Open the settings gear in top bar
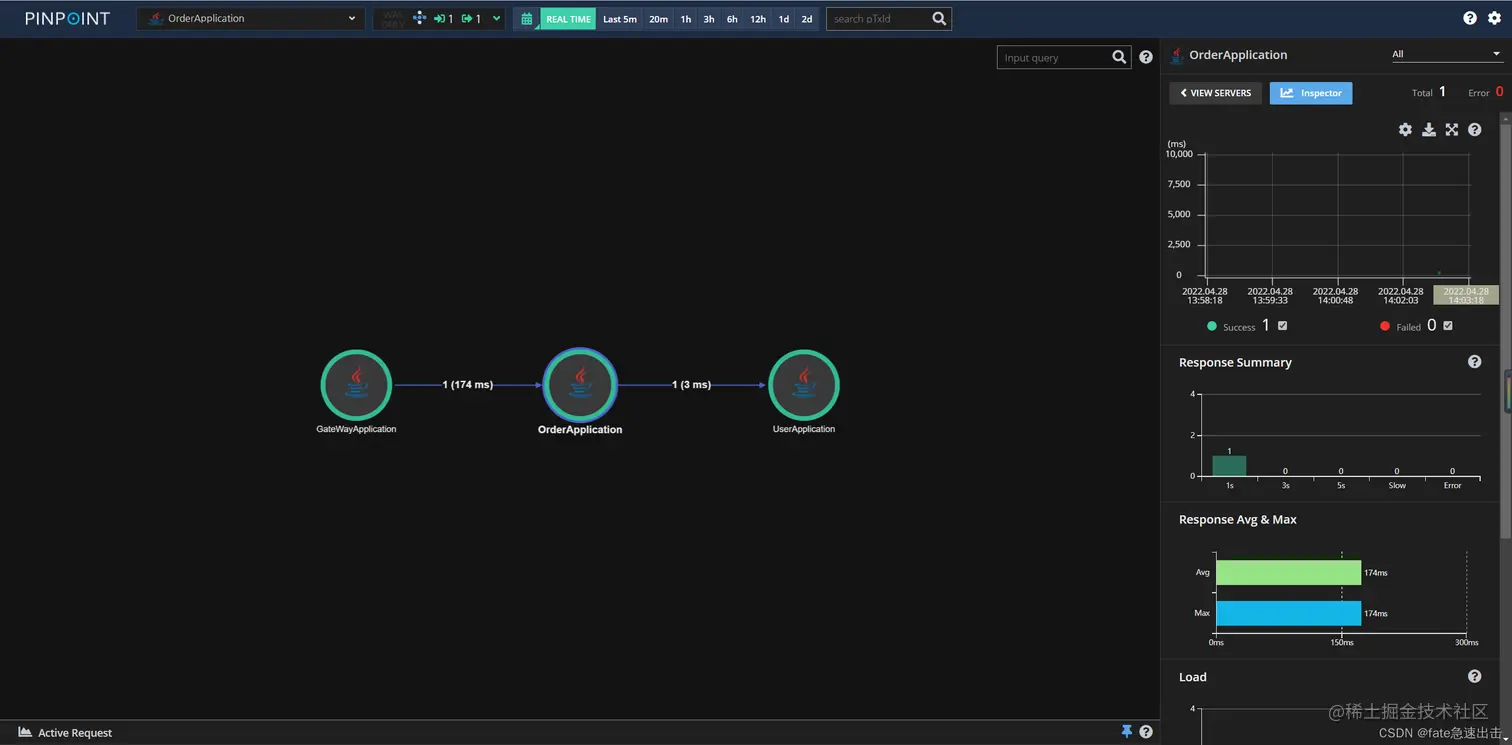The image size is (1512, 745). [1494, 18]
